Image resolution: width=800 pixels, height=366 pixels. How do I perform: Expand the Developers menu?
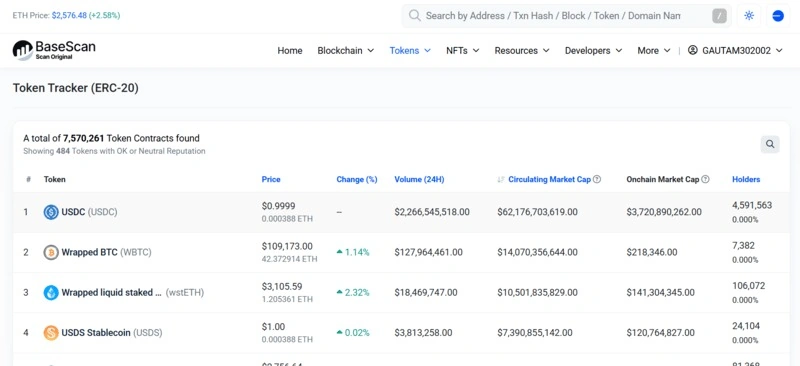(x=593, y=51)
